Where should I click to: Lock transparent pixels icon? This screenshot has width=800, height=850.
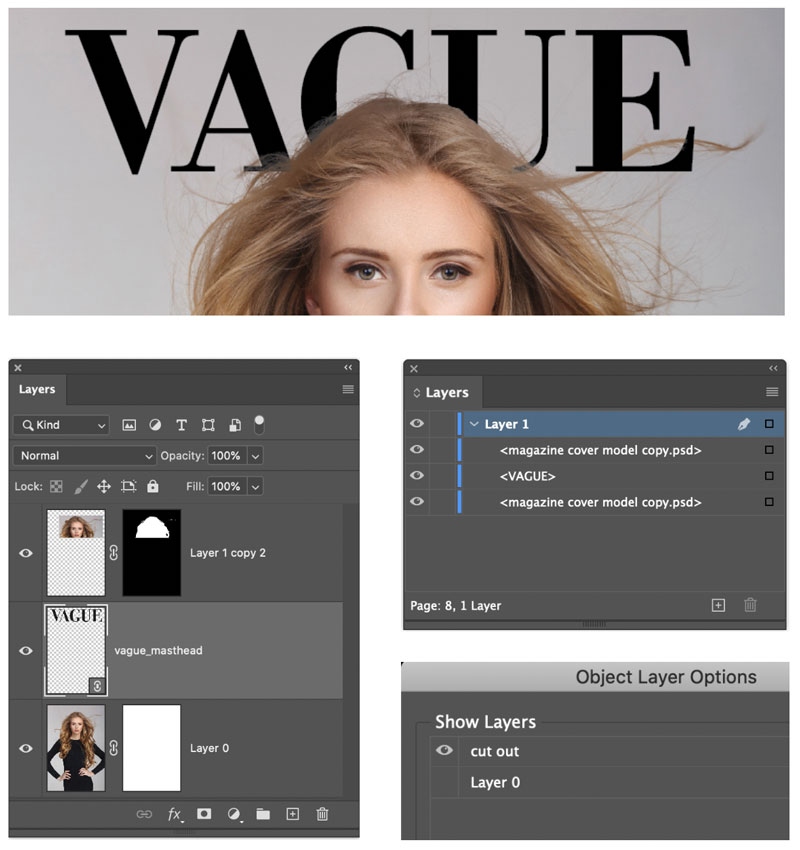coord(56,486)
